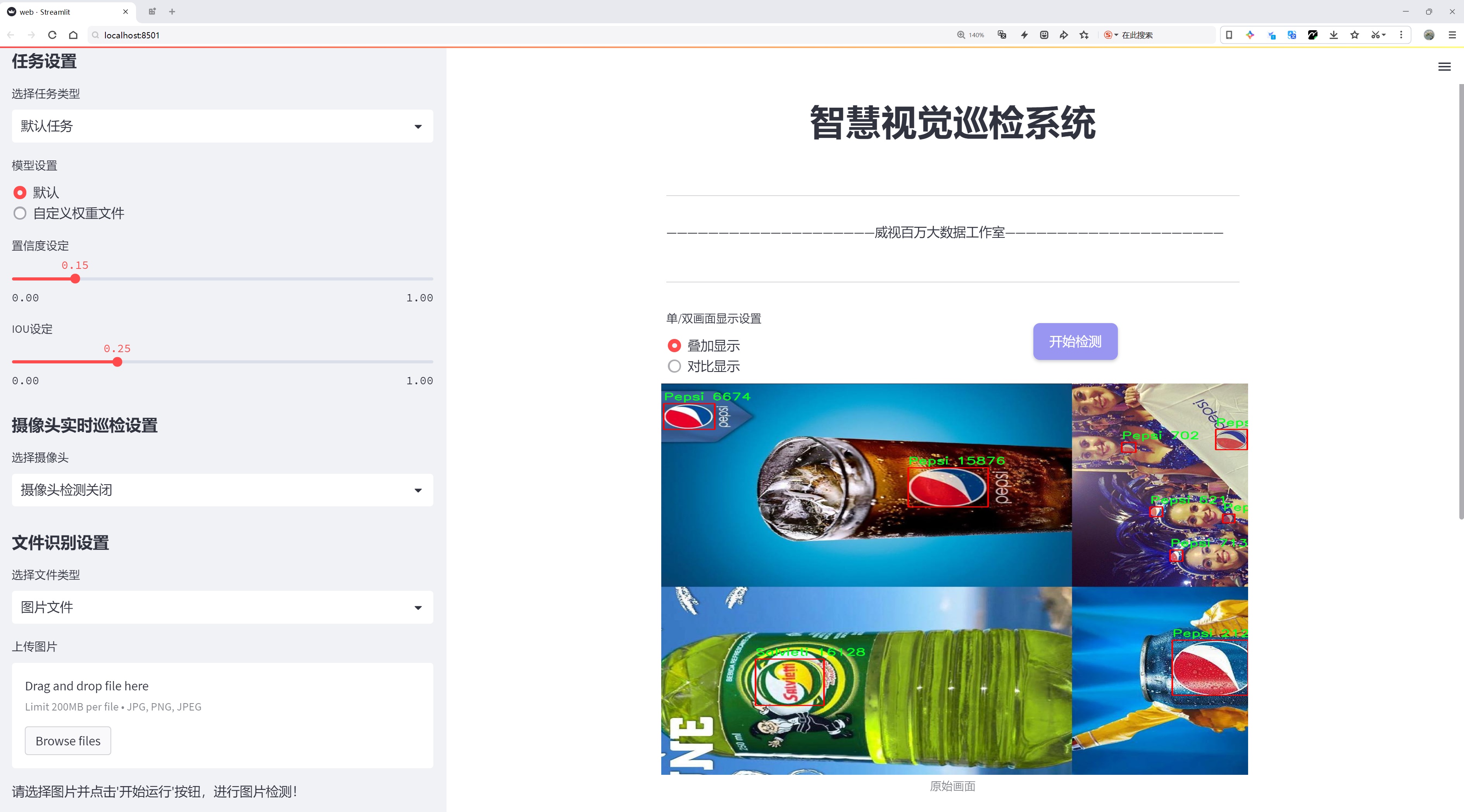
Task: Open the bookmarks star icon
Action: click(x=1355, y=35)
